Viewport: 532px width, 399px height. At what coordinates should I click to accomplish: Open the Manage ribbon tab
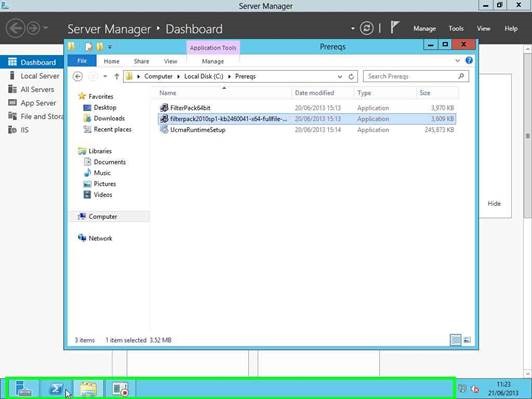point(213,61)
